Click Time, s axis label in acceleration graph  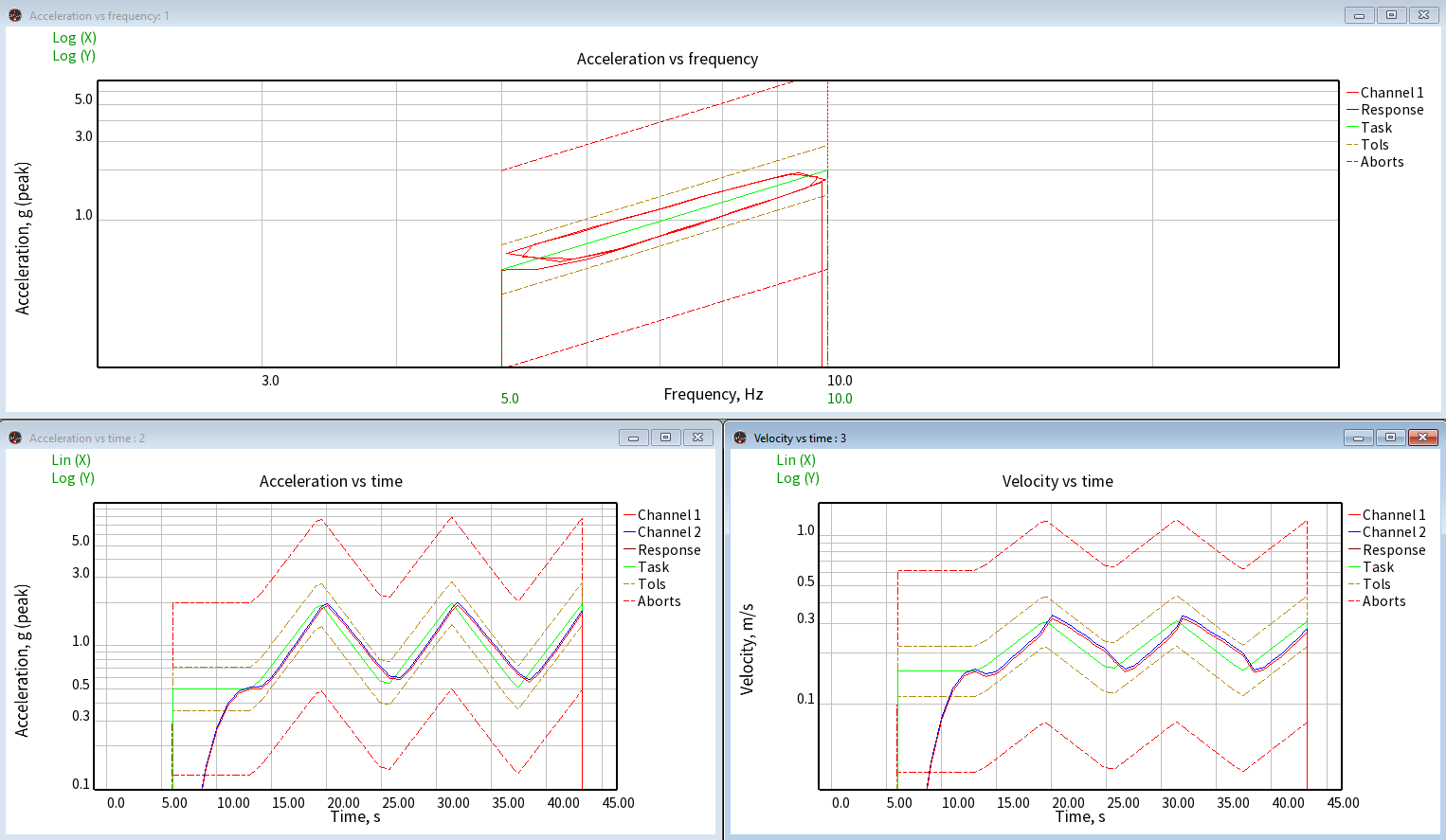(x=355, y=816)
